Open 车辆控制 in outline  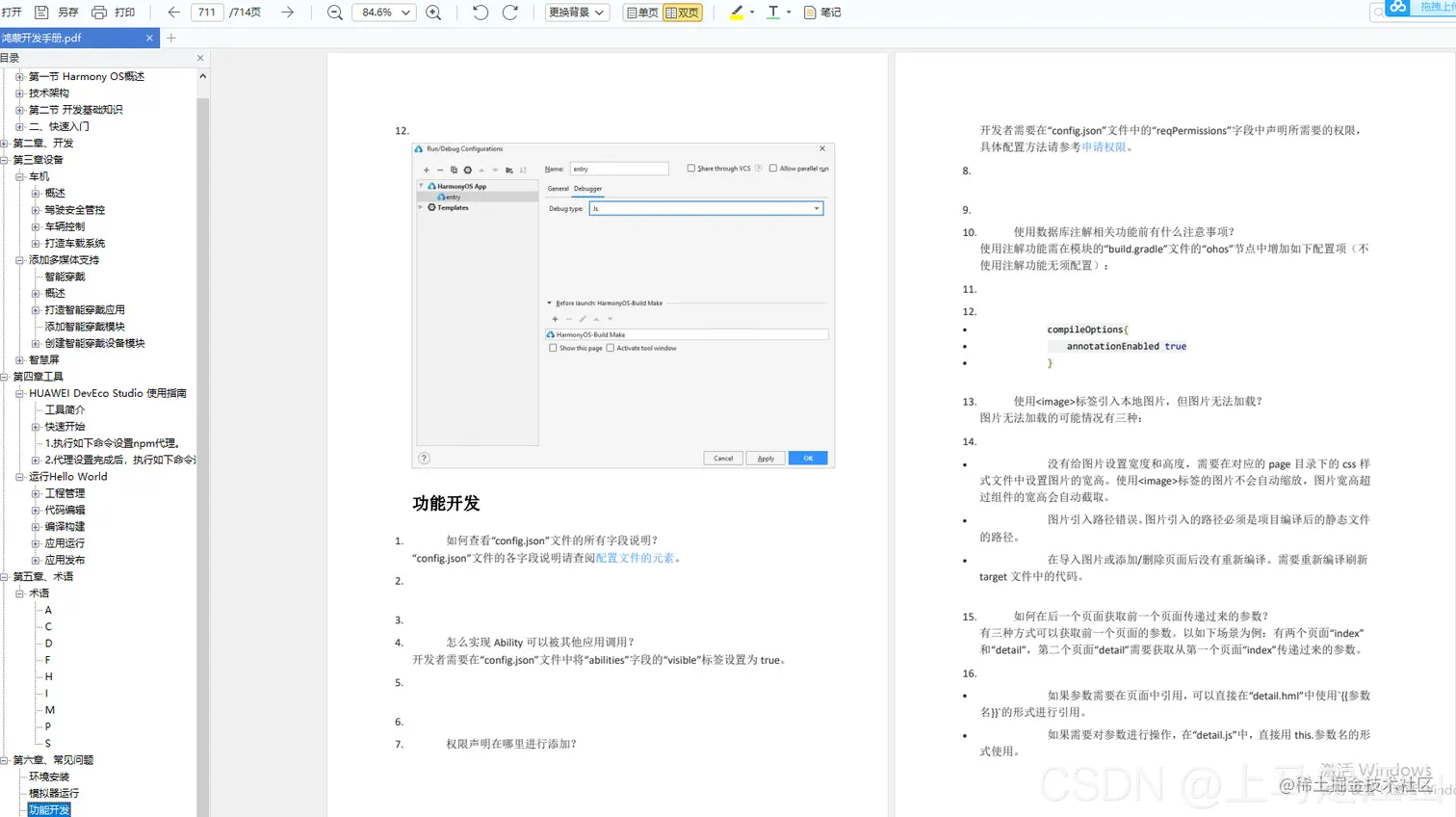point(65,226)
